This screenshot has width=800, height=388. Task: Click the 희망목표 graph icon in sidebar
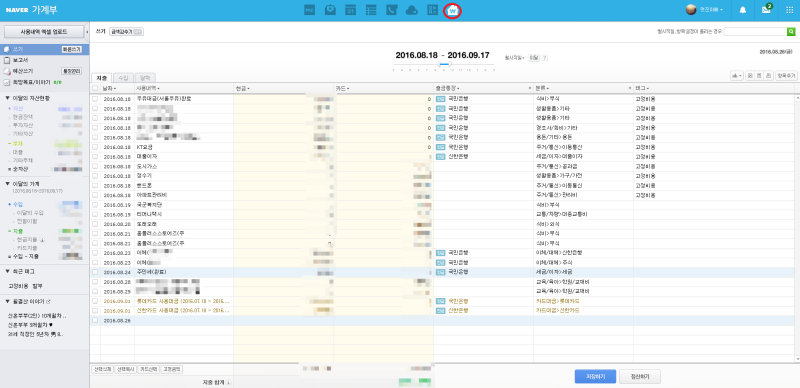pyautogui.click(x=7, y=82)
